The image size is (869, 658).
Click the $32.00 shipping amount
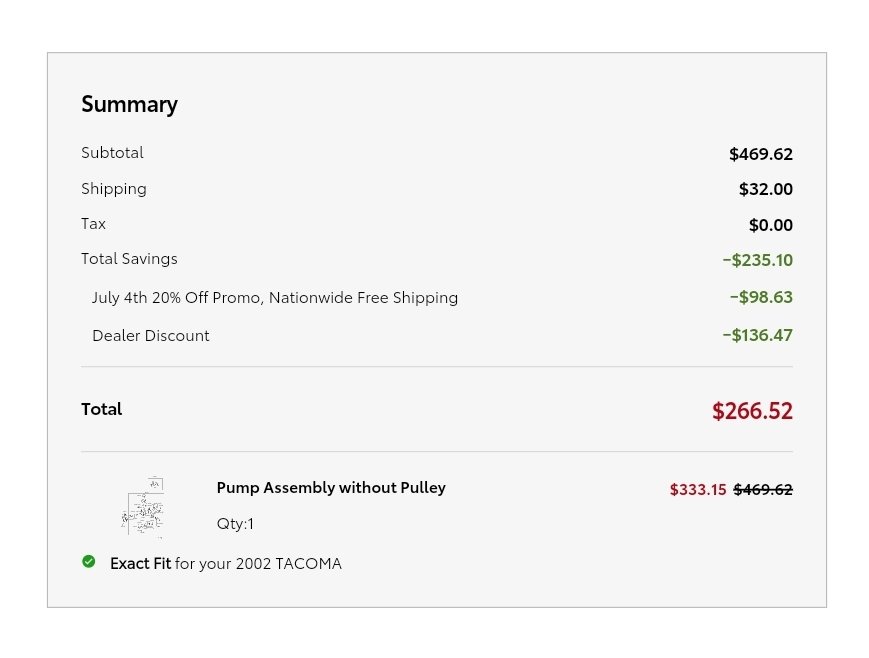click(765, 189)
